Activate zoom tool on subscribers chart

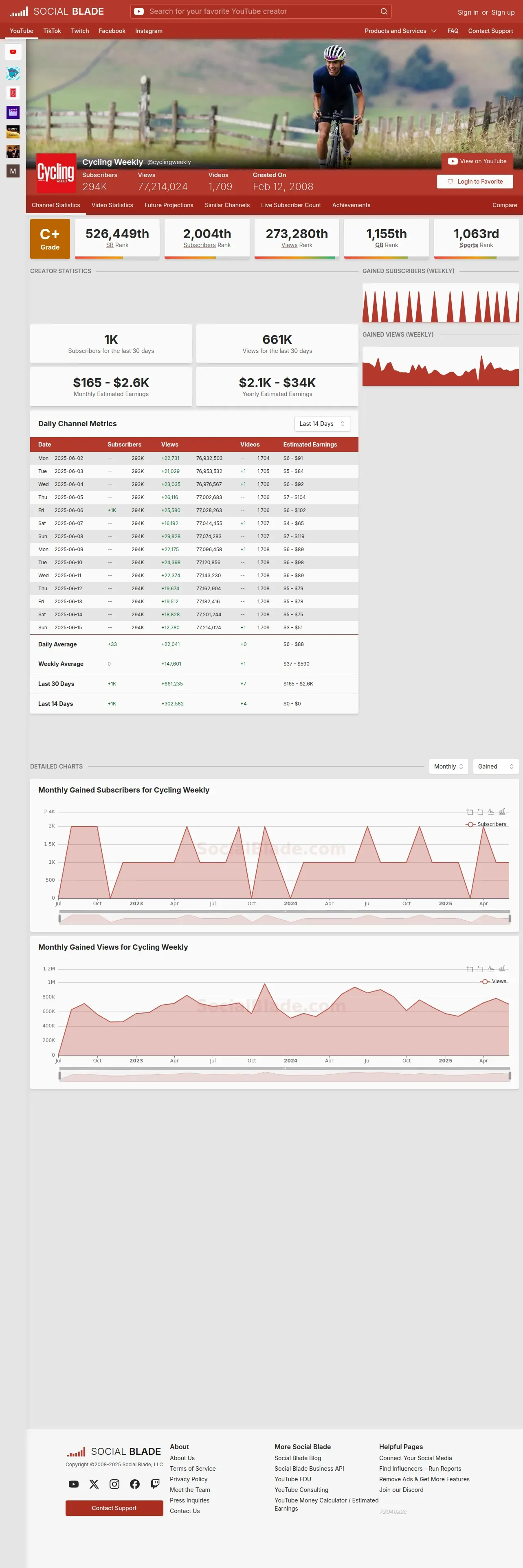pyautogui.click(x=469, y=811)
